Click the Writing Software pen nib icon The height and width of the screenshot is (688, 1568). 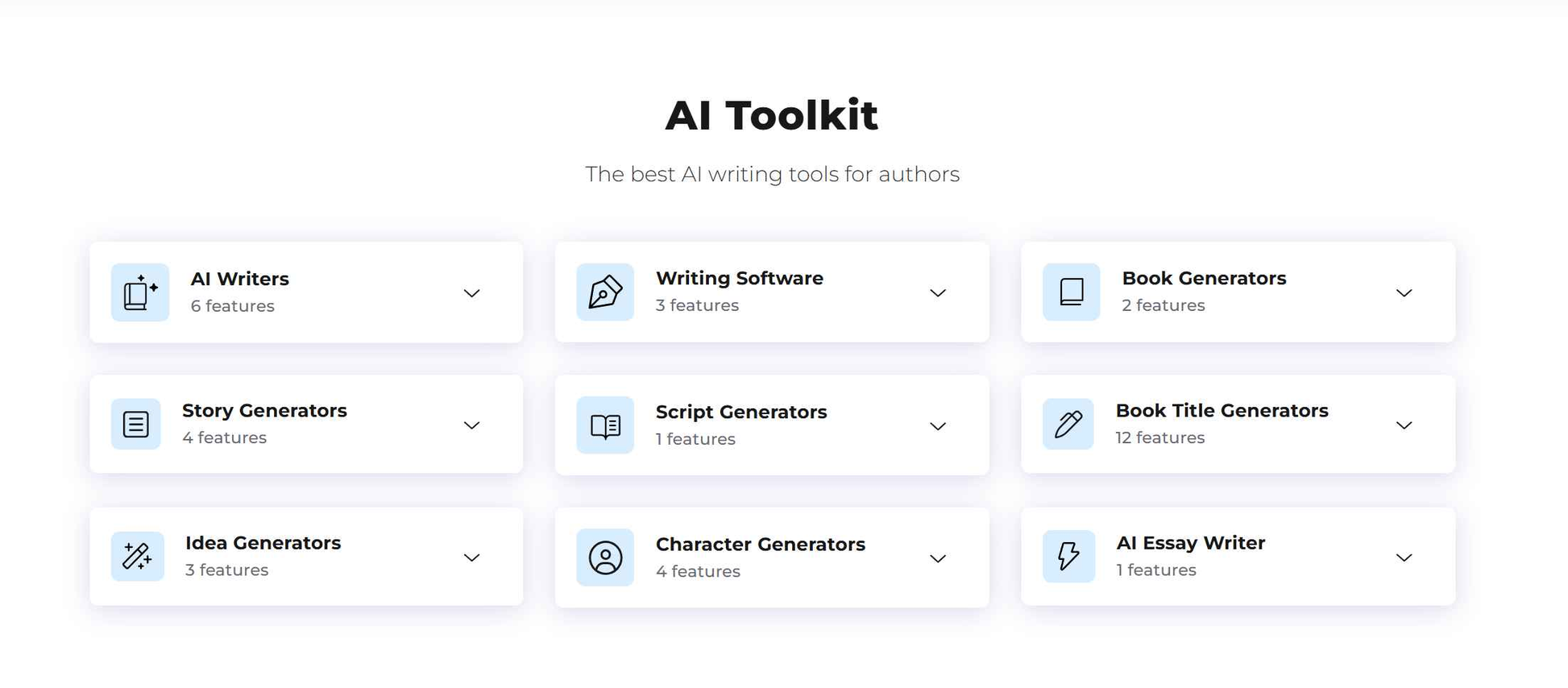(x=605, y=292)
